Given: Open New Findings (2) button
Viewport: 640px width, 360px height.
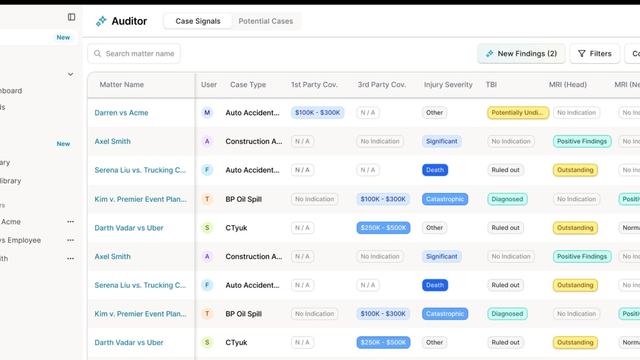Looking at the screenshot, I should (521, 53).
